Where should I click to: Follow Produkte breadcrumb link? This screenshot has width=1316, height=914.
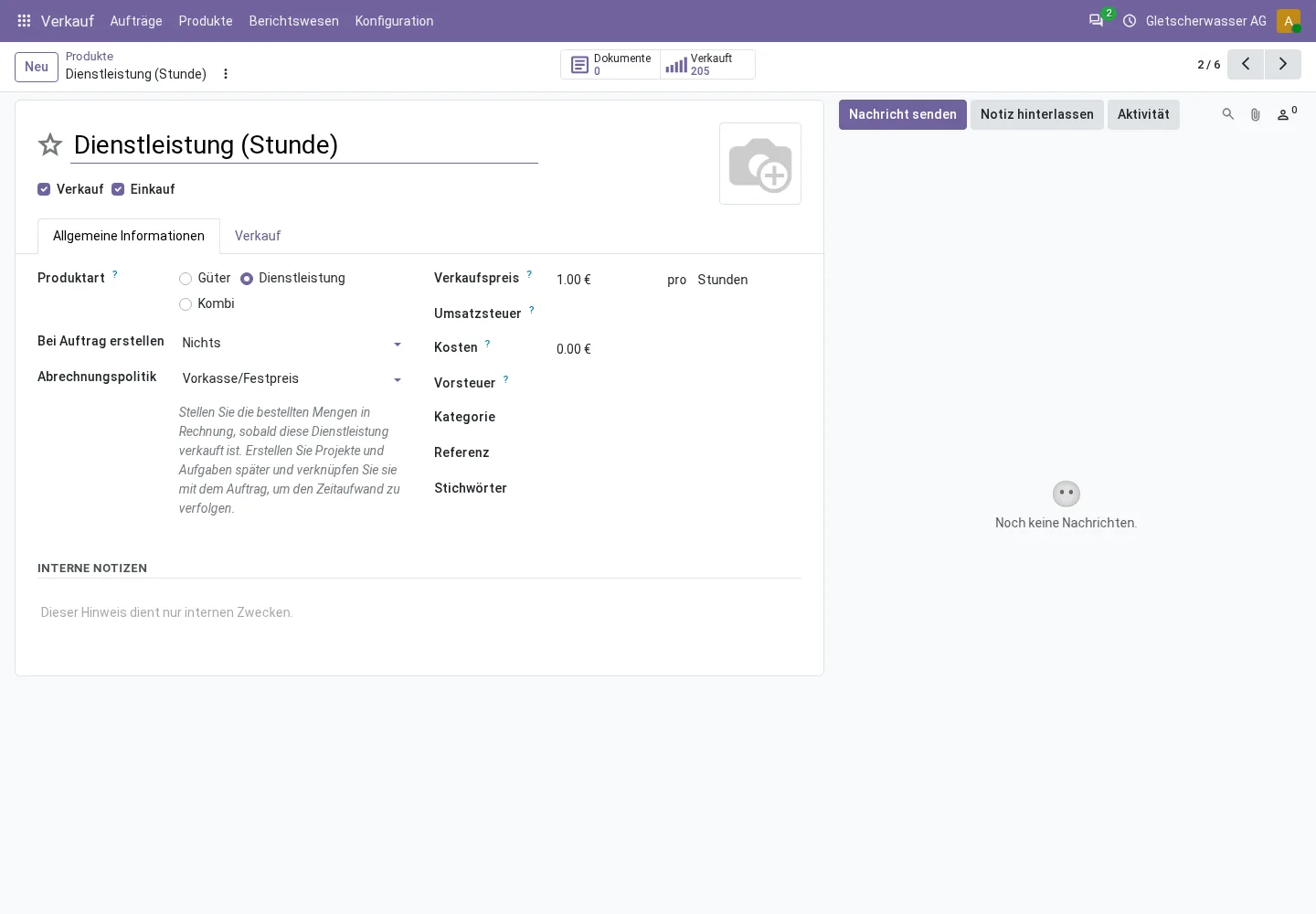click(x=90, y=57)
